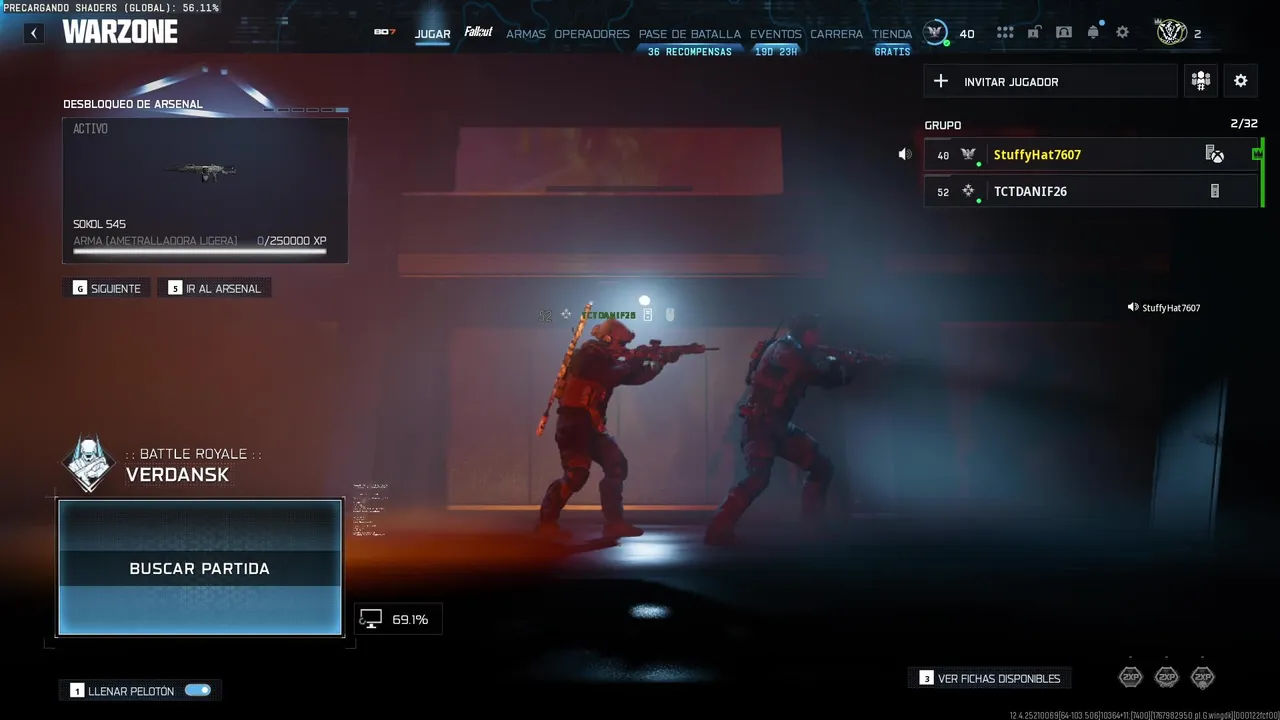Image resolution: width=1280 pixels, height=720 pixels.
Task: Click the WARZONE logo
Action: point(120,32)
